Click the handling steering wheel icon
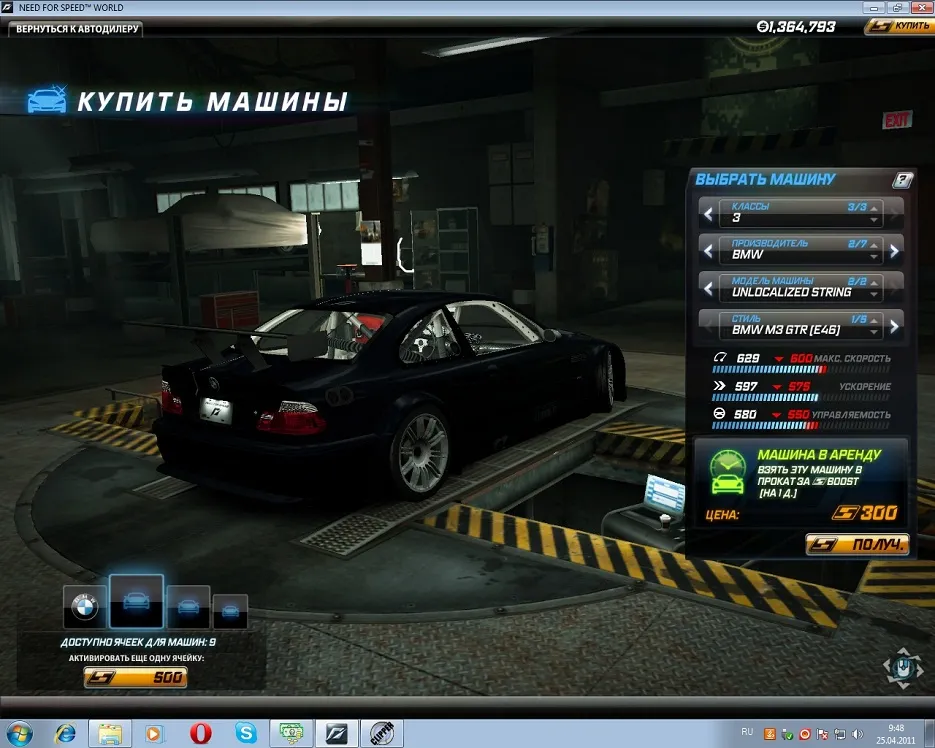 point(719,413)
